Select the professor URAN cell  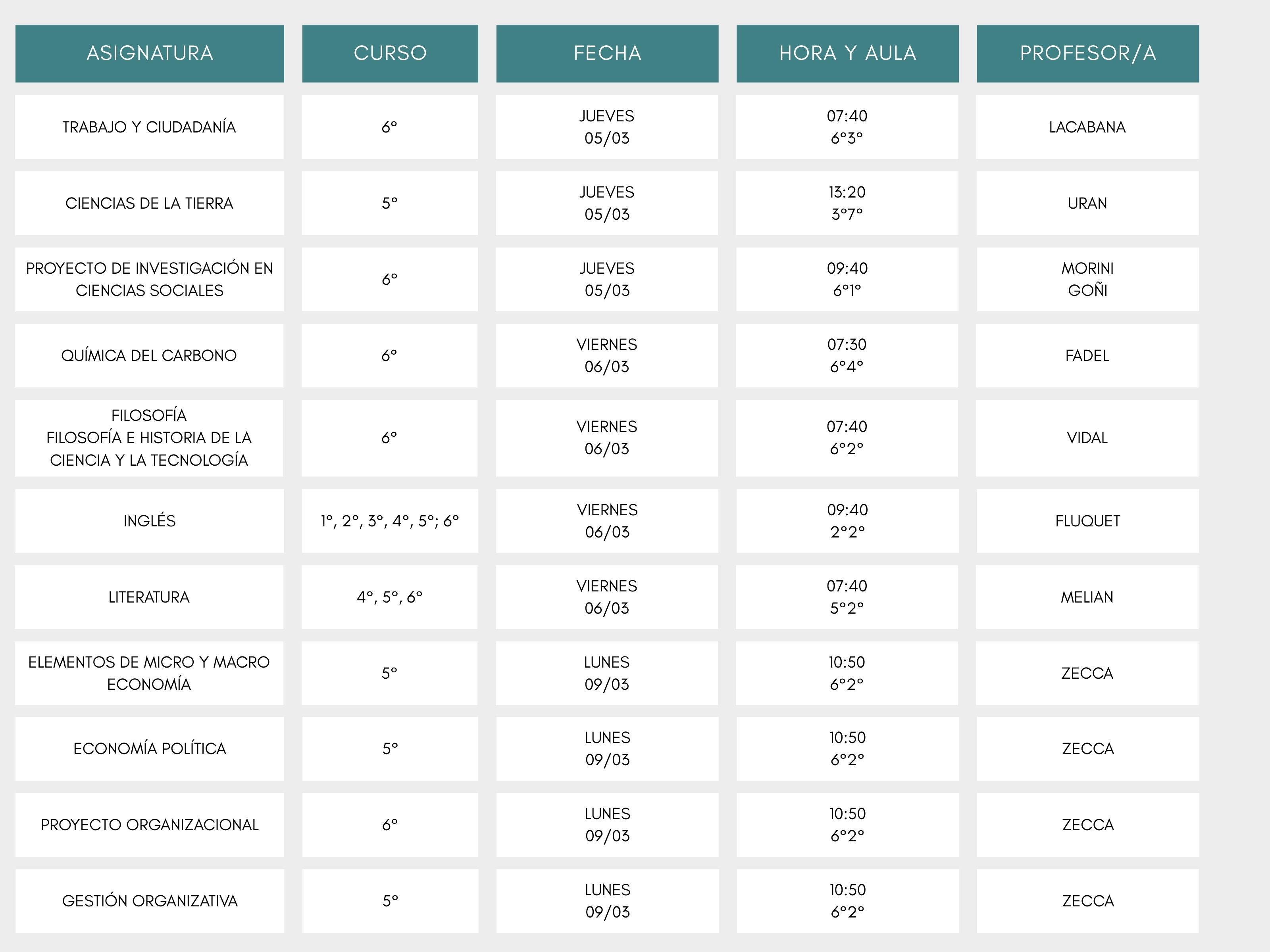(1087, 203)
